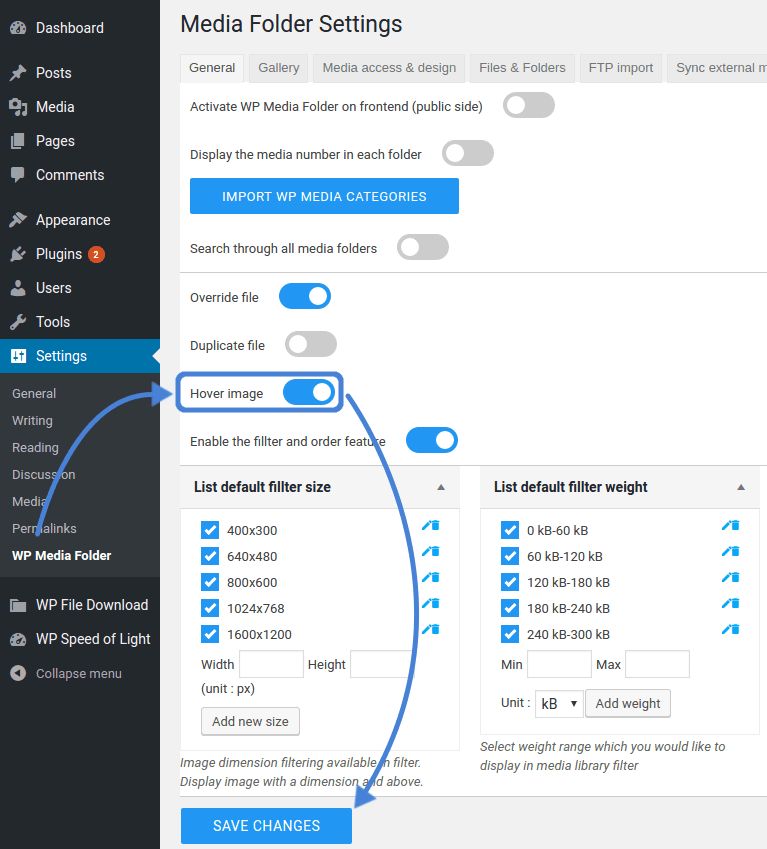
Task: Open the Files & Folders tab
Action: (x=522, y=68)
